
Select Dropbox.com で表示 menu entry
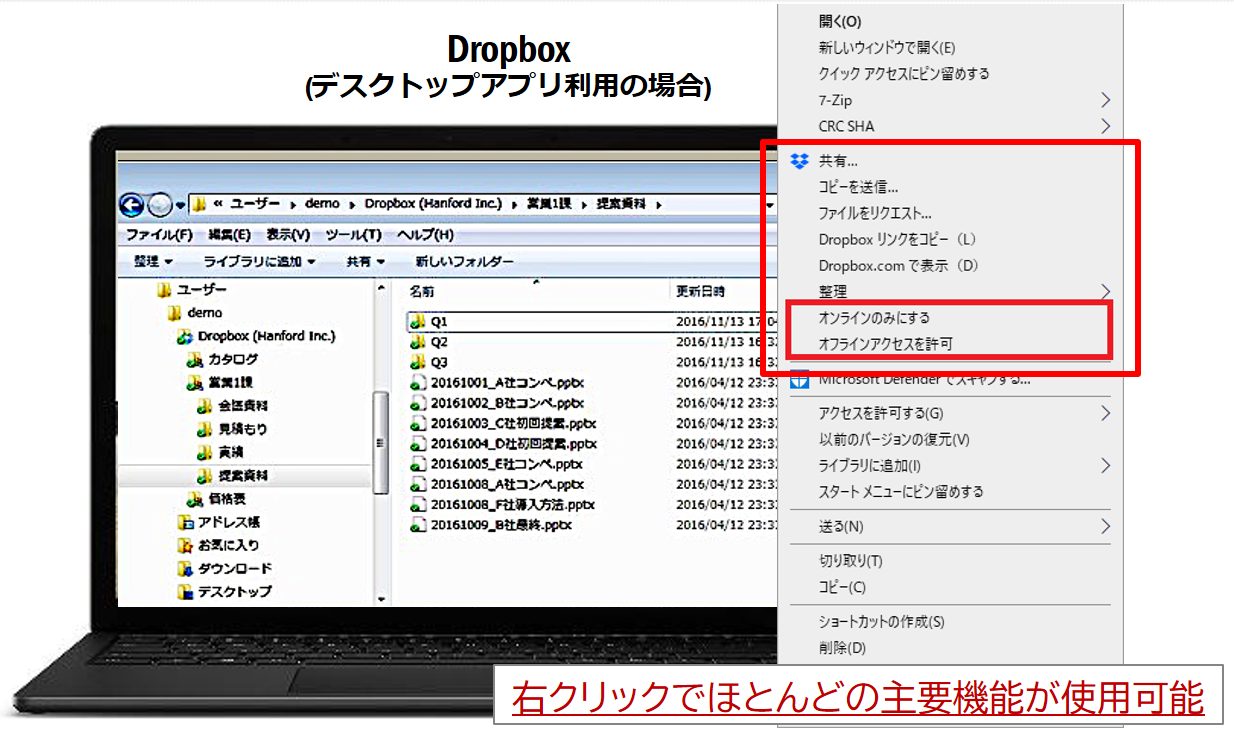[x=898, y=266]
